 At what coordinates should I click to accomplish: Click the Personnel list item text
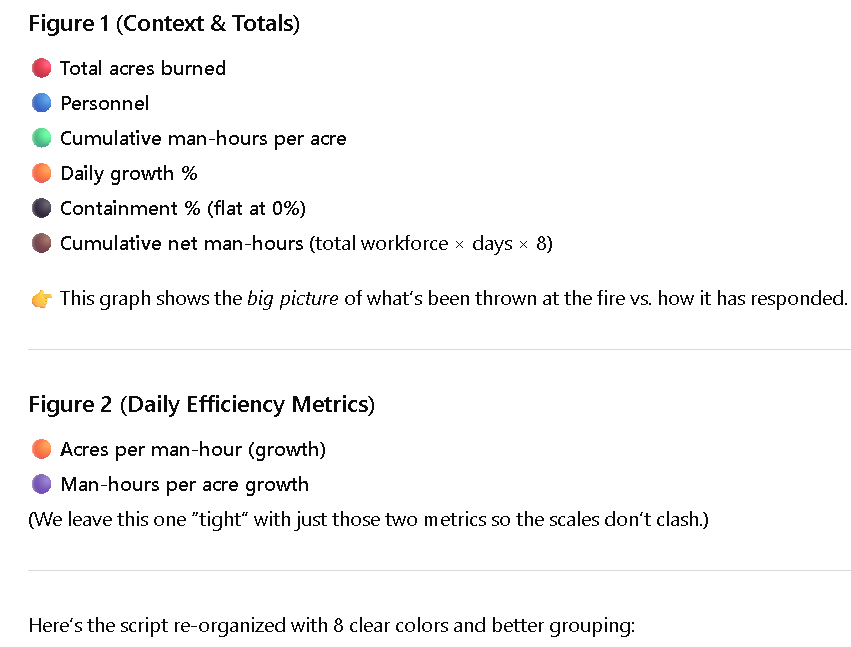(x=104, y=103)
